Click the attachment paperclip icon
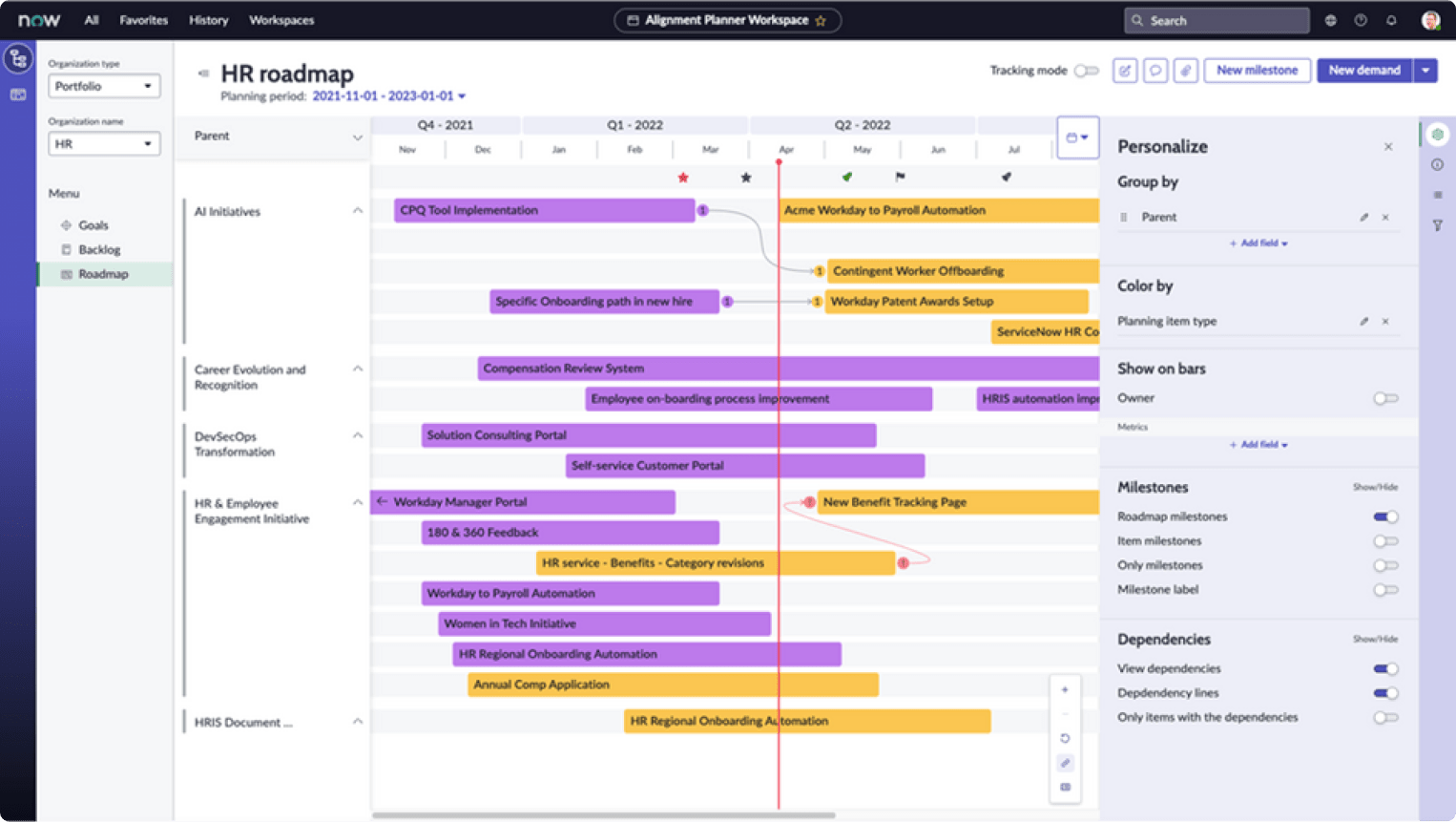Image resolution: width=1456 pixels, height=822 pixels. [1186, 70]
